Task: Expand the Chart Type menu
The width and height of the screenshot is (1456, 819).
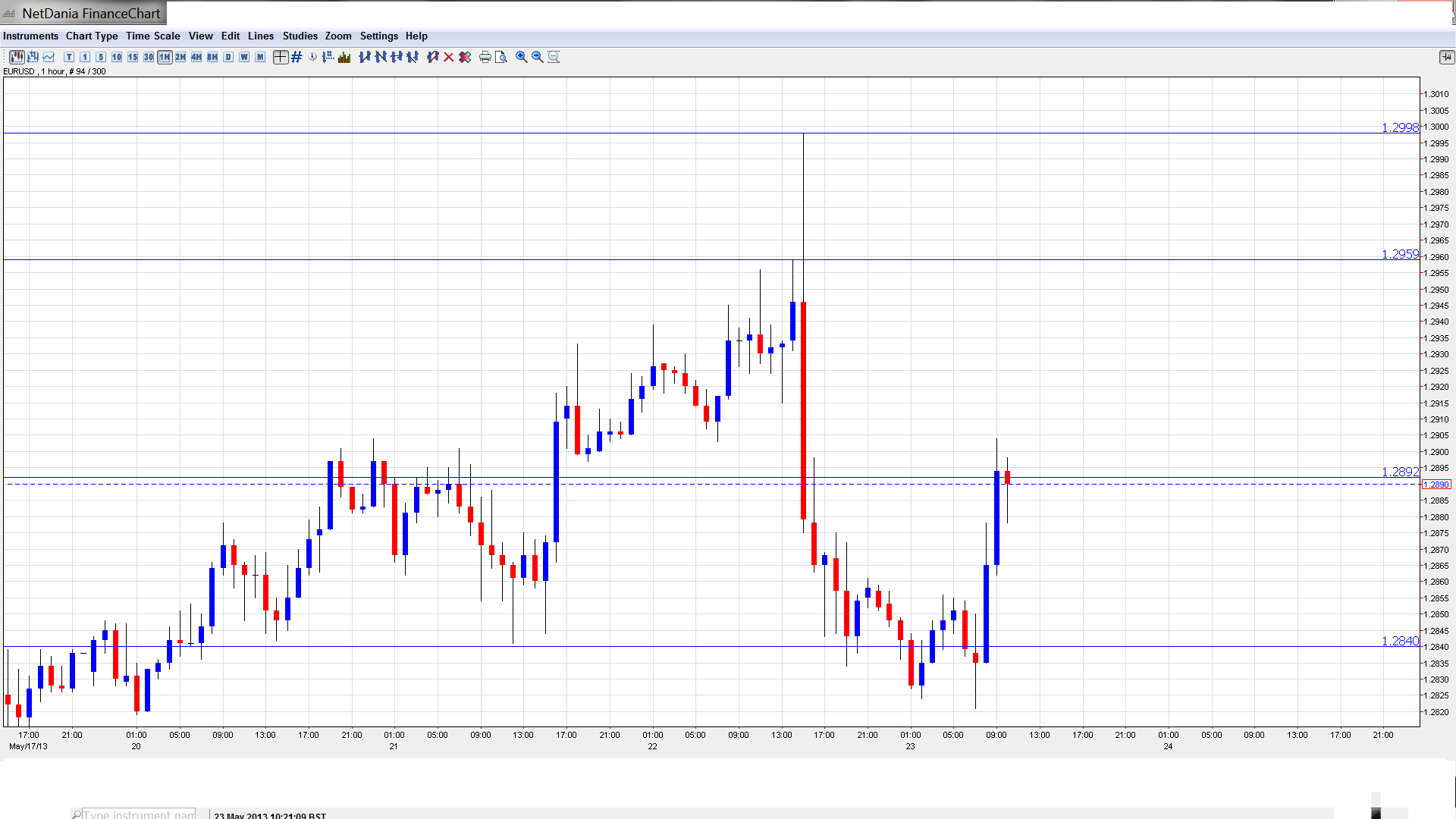Action: point(92,36)
